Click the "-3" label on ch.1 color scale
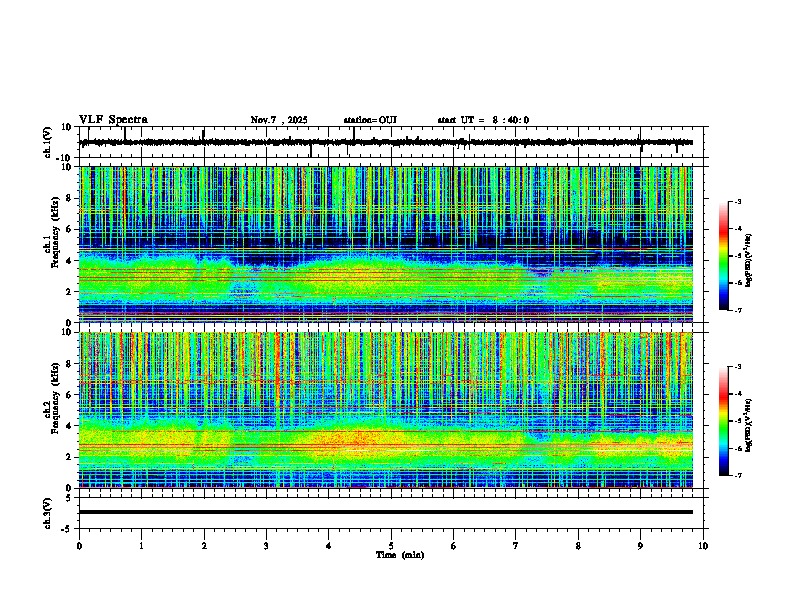This screenshot has width=792, height=612. coord(738,201)
